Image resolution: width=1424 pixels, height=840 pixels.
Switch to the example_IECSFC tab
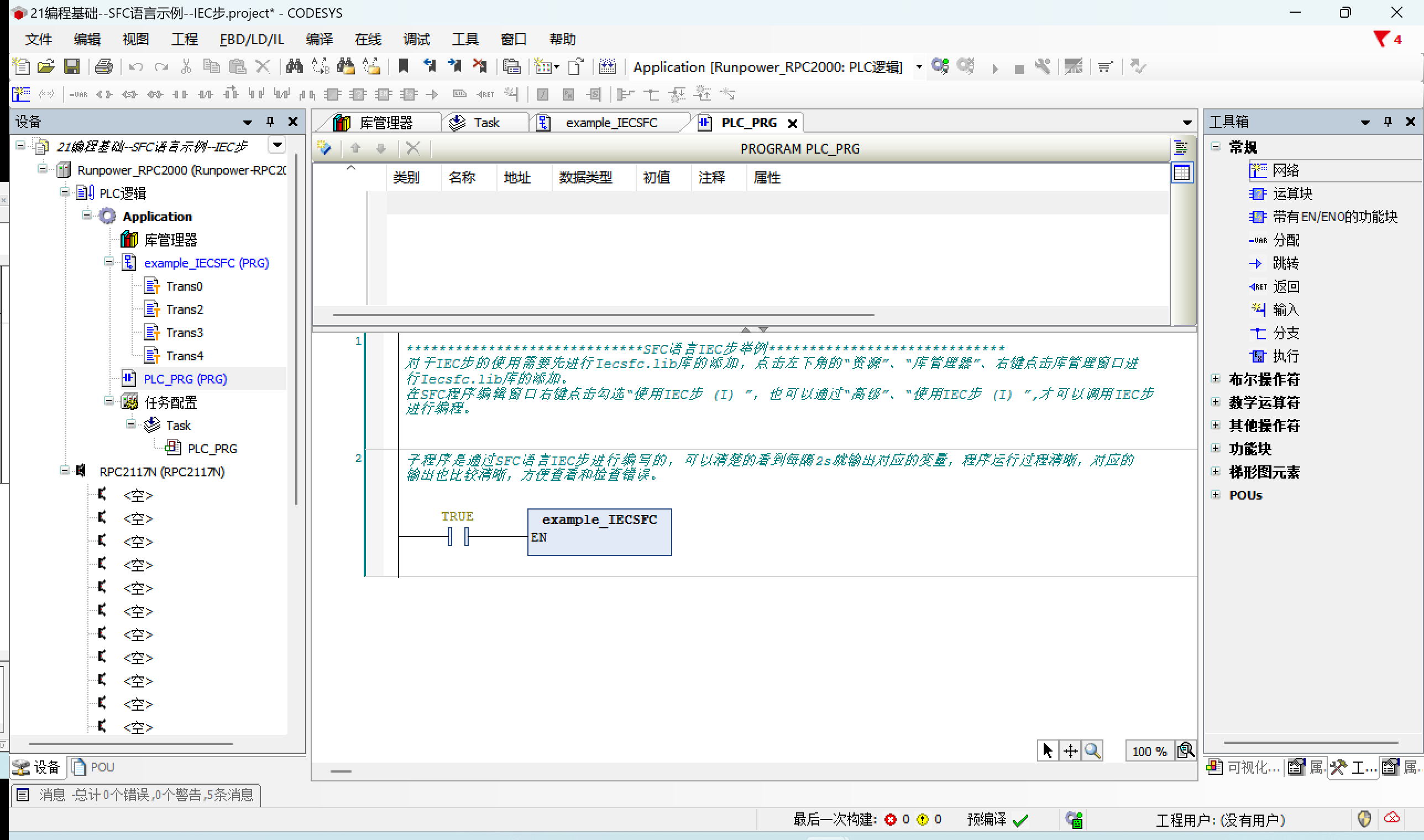tap(610, 123)
